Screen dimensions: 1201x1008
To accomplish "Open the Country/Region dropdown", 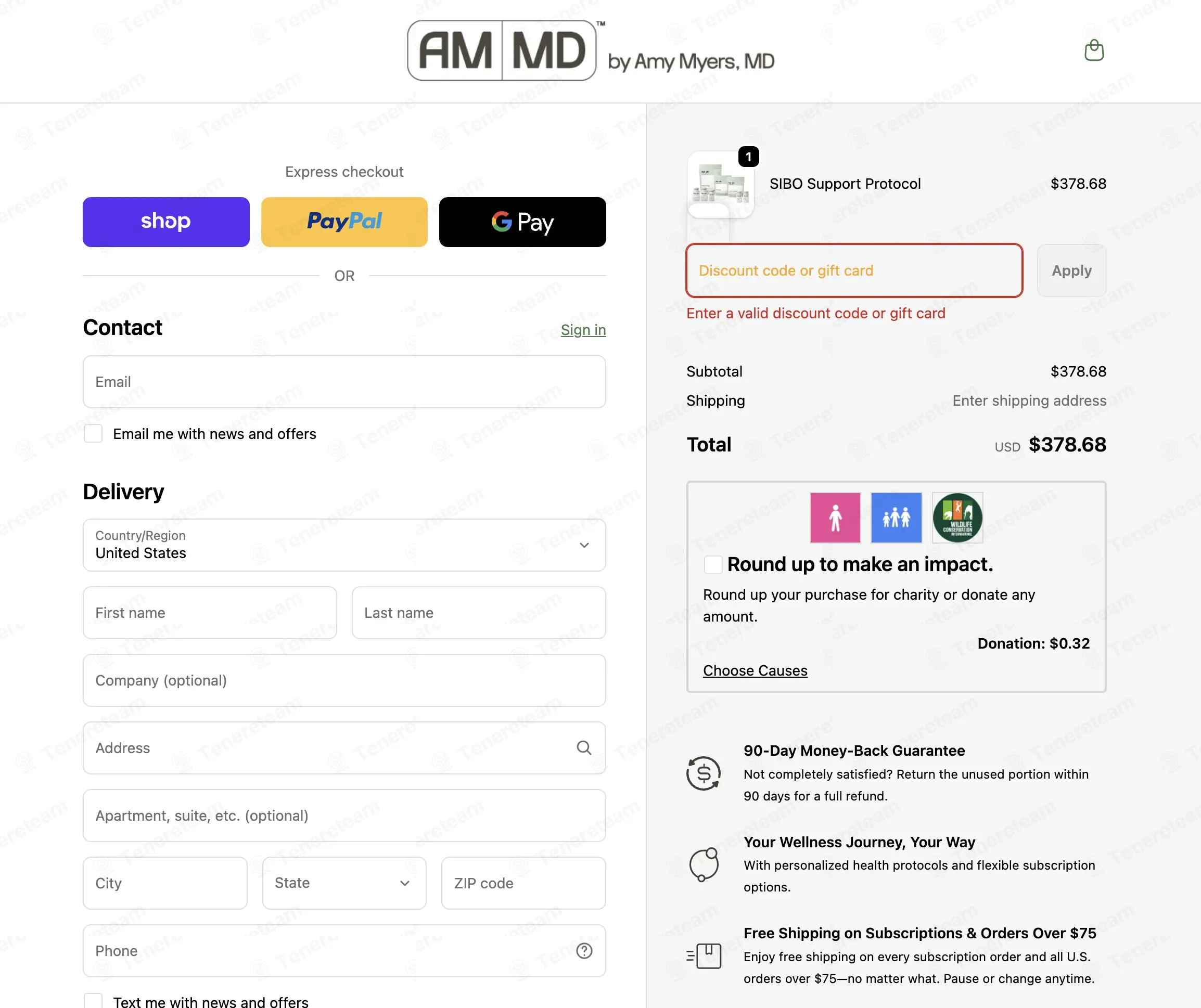I will coord(344,545).
